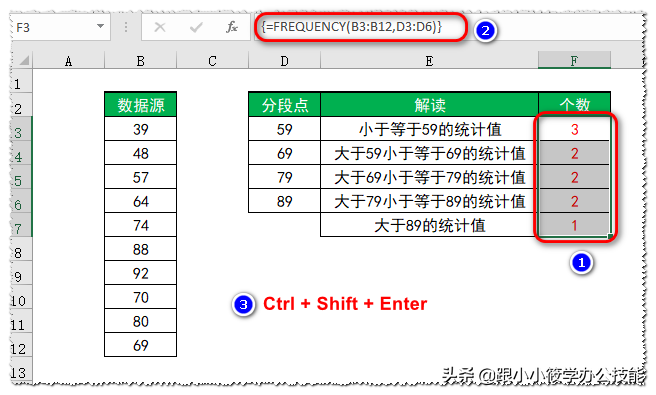Image resolution: width=656 pixels, height=395 pixels.
Task: Select row 3 header
Action: 21,129
